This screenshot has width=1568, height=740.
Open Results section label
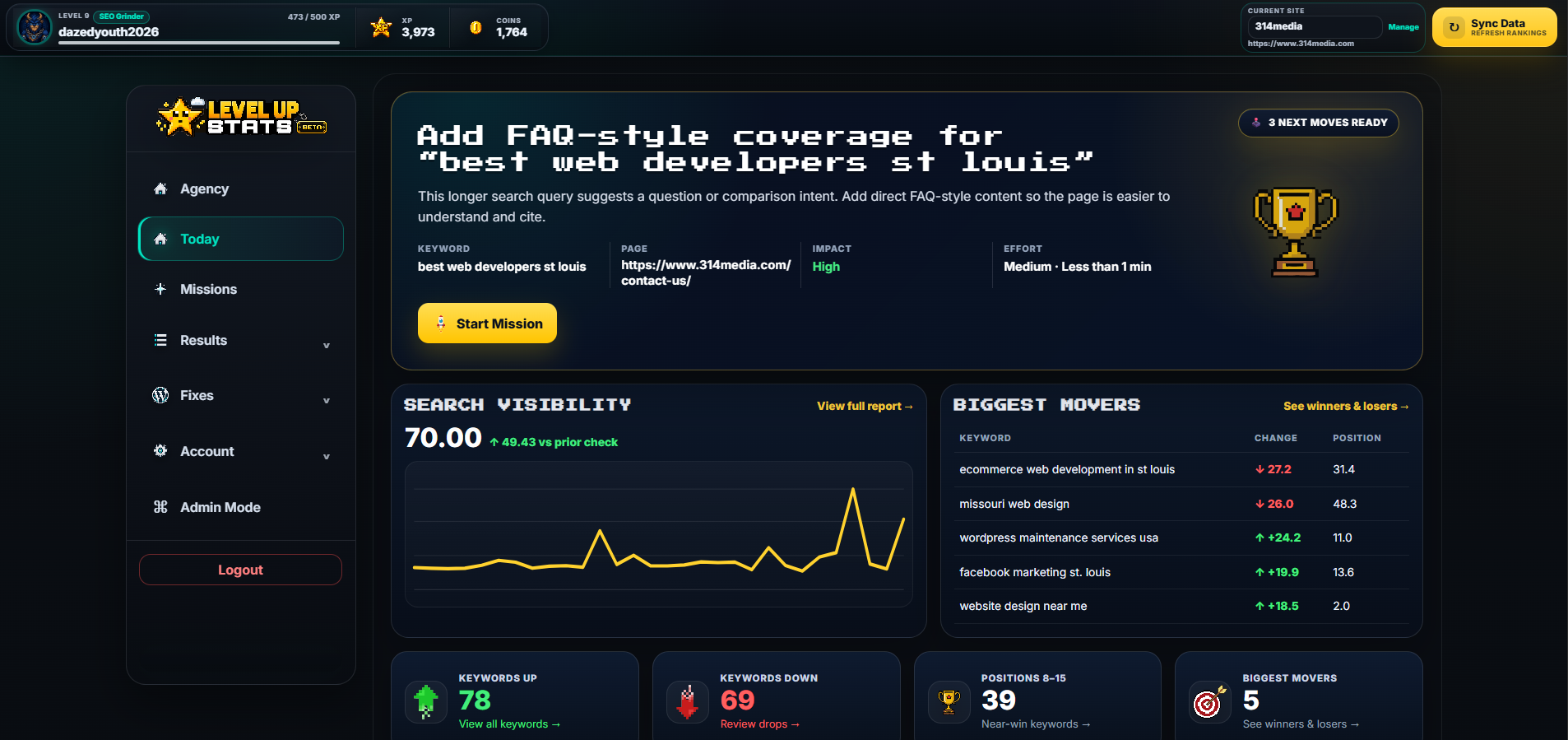[203, 340]
